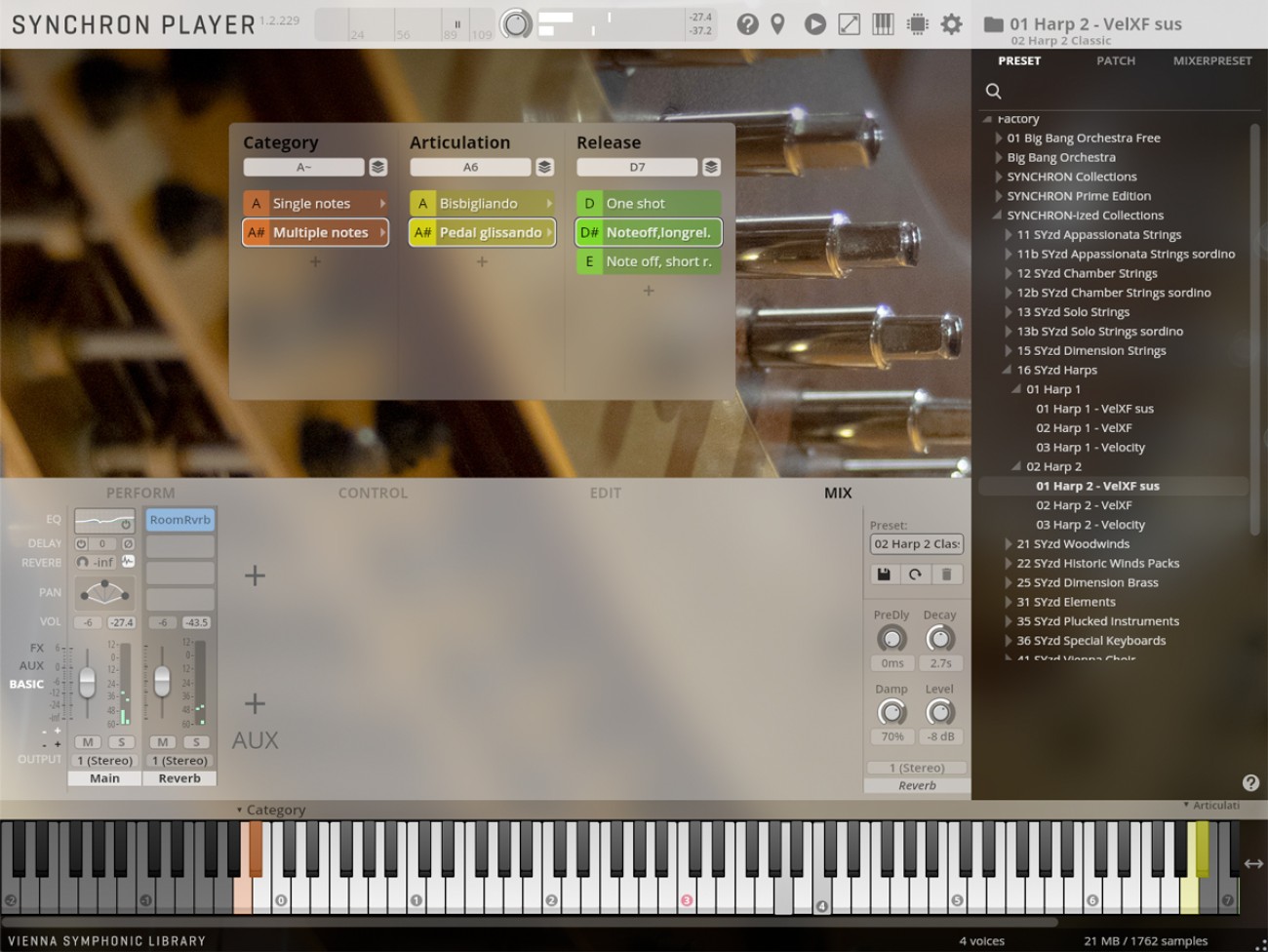Toggle the Noteoff,longrel. release option

648,232
